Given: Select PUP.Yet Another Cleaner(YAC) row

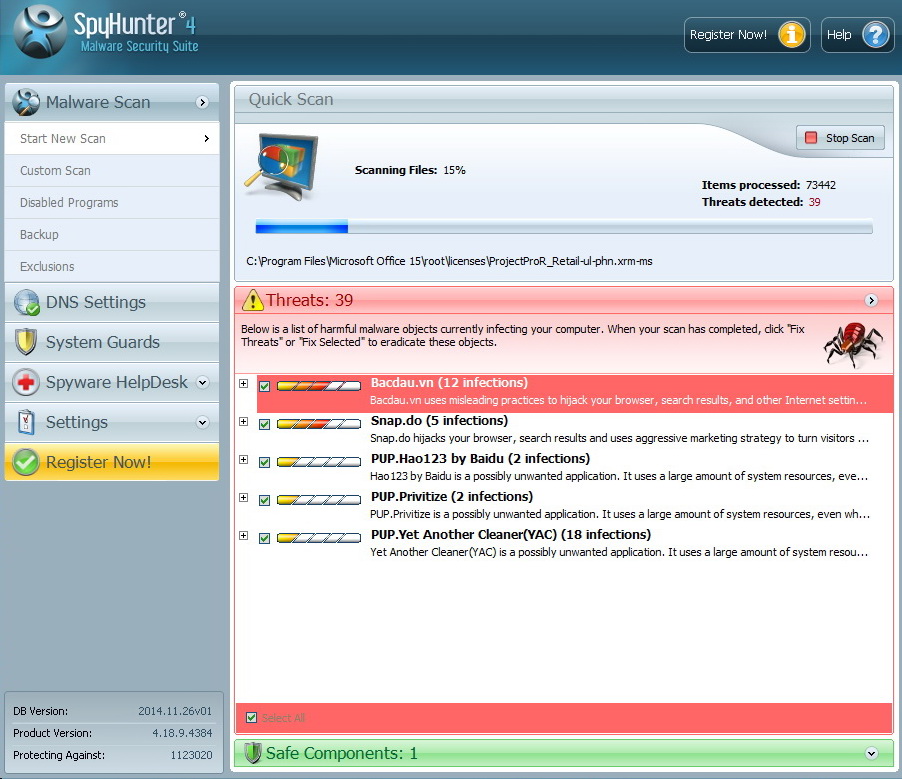Looking at the screenshot, I should [575, 544].
